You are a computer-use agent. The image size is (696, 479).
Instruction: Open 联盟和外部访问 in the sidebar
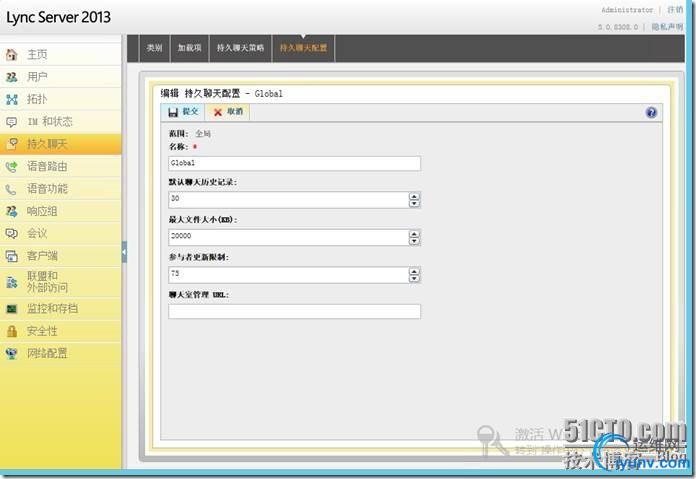coord(60,282)
